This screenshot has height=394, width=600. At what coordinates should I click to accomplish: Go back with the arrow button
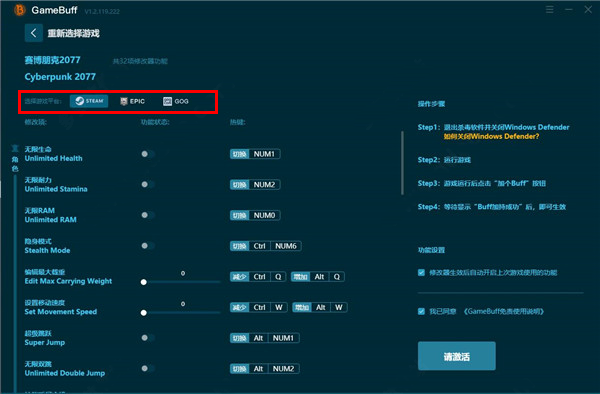click(x=34, y=33)
